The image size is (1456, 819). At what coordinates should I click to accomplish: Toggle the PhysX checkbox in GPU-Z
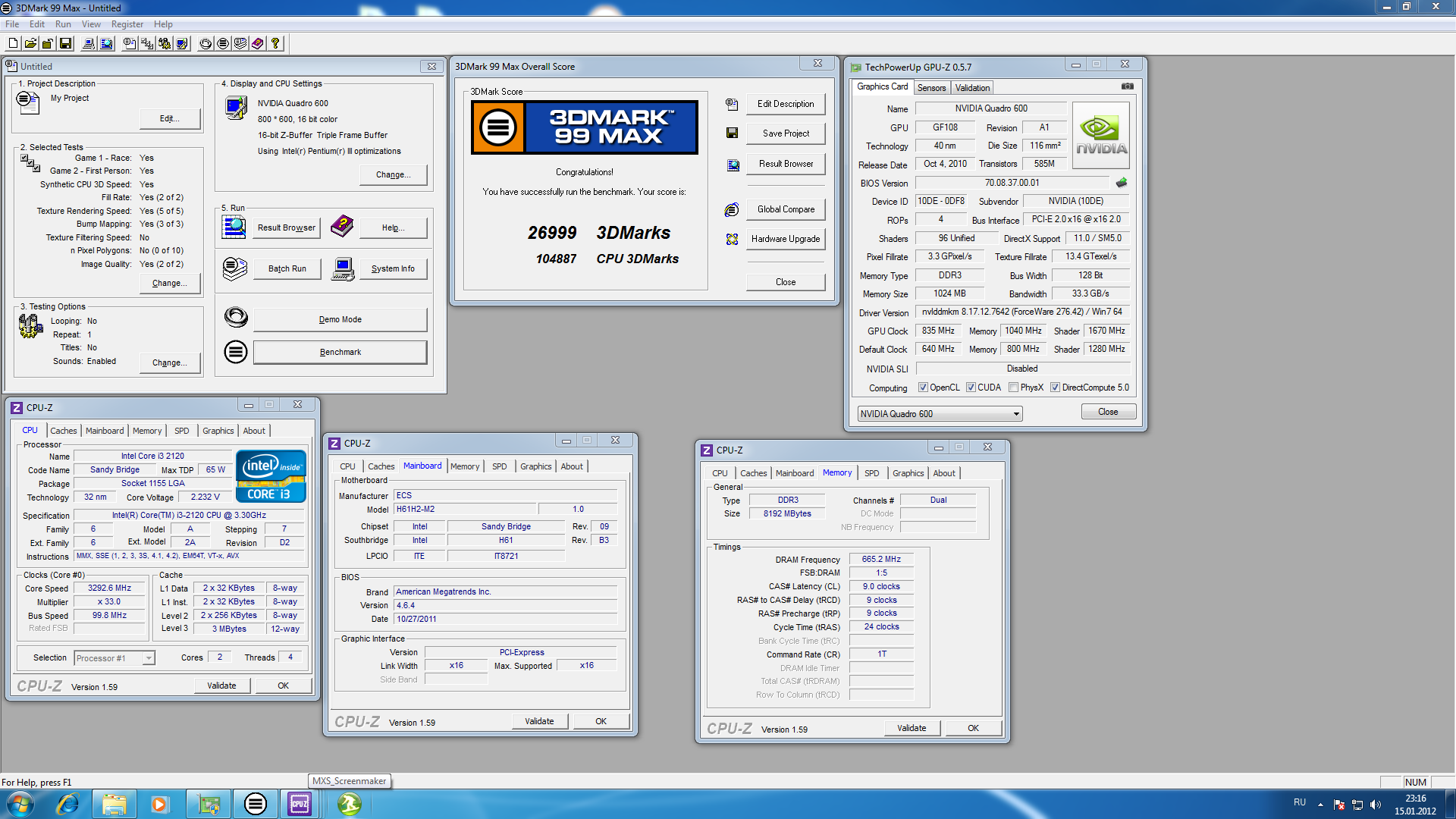coord(1013,388)
